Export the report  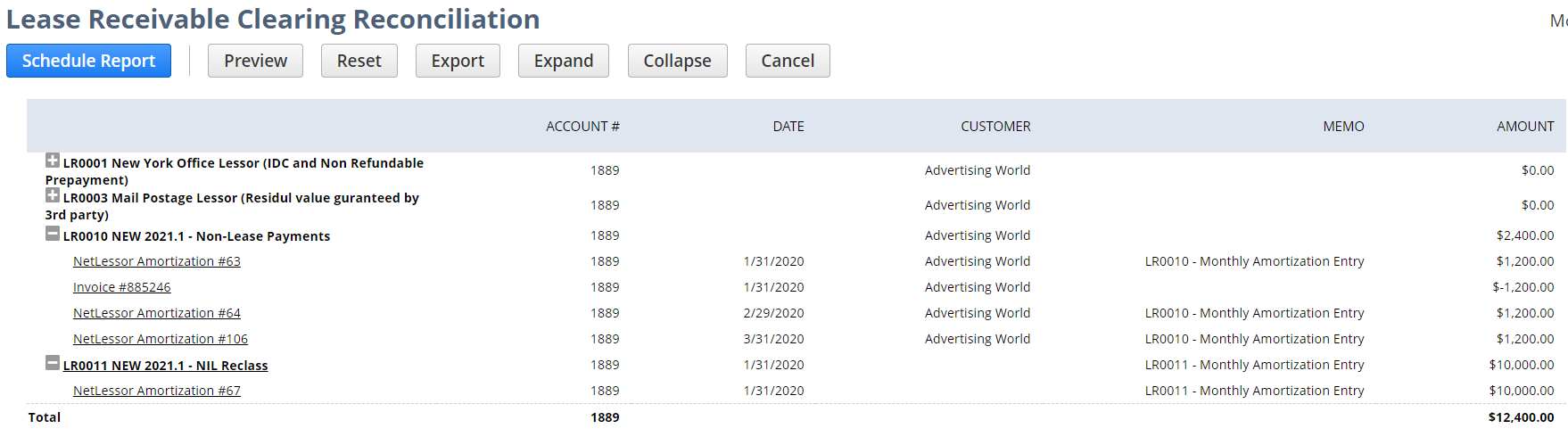pyautogui.click(x=458, y=61)
